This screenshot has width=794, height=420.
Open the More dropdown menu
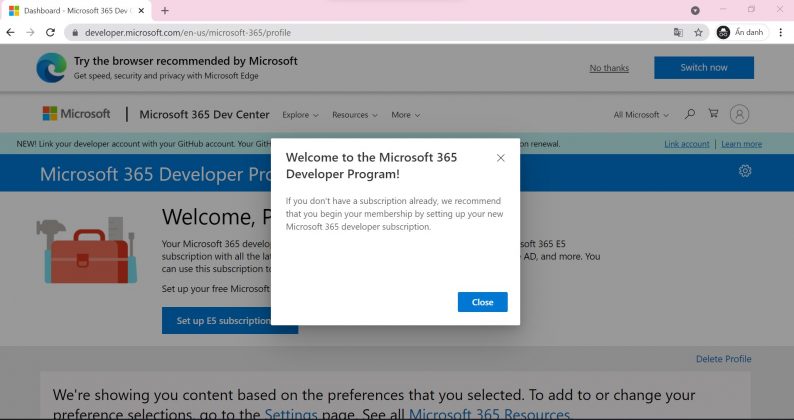pyautogui.click(x=405, y=115)
